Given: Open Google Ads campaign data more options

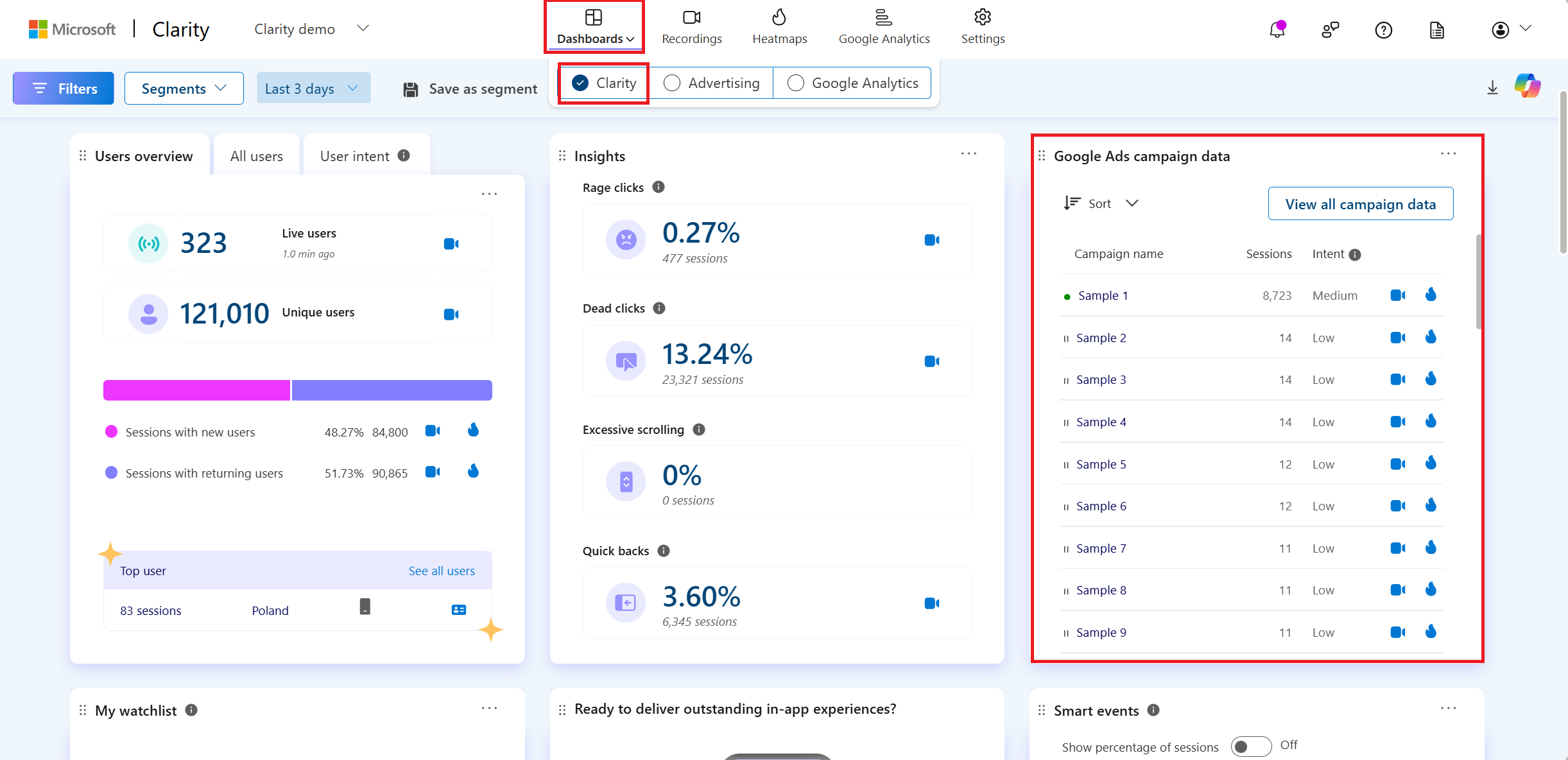Looking at the screenshot, I should point(1448,154).
